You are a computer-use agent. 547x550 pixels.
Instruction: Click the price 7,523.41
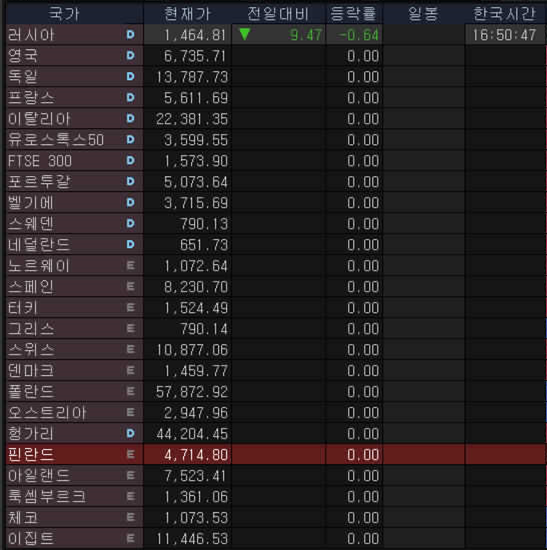[195, 476]
